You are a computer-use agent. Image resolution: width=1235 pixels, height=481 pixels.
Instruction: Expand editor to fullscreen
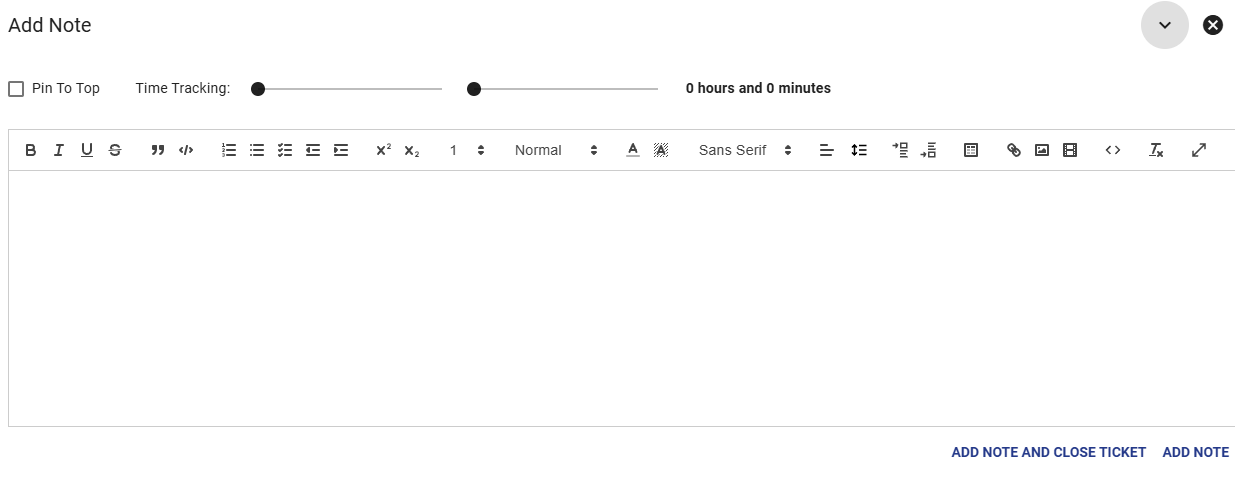coord(1199,150)
